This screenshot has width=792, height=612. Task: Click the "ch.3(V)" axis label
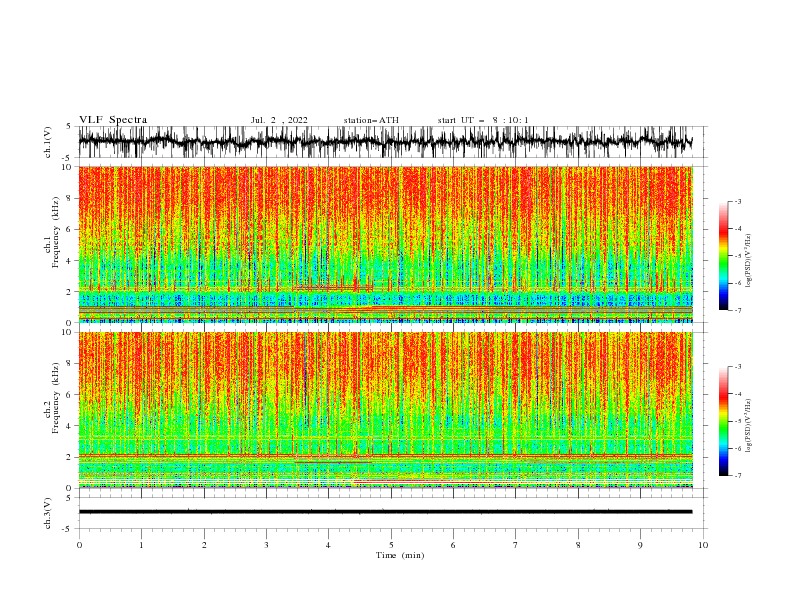point(48,513)
